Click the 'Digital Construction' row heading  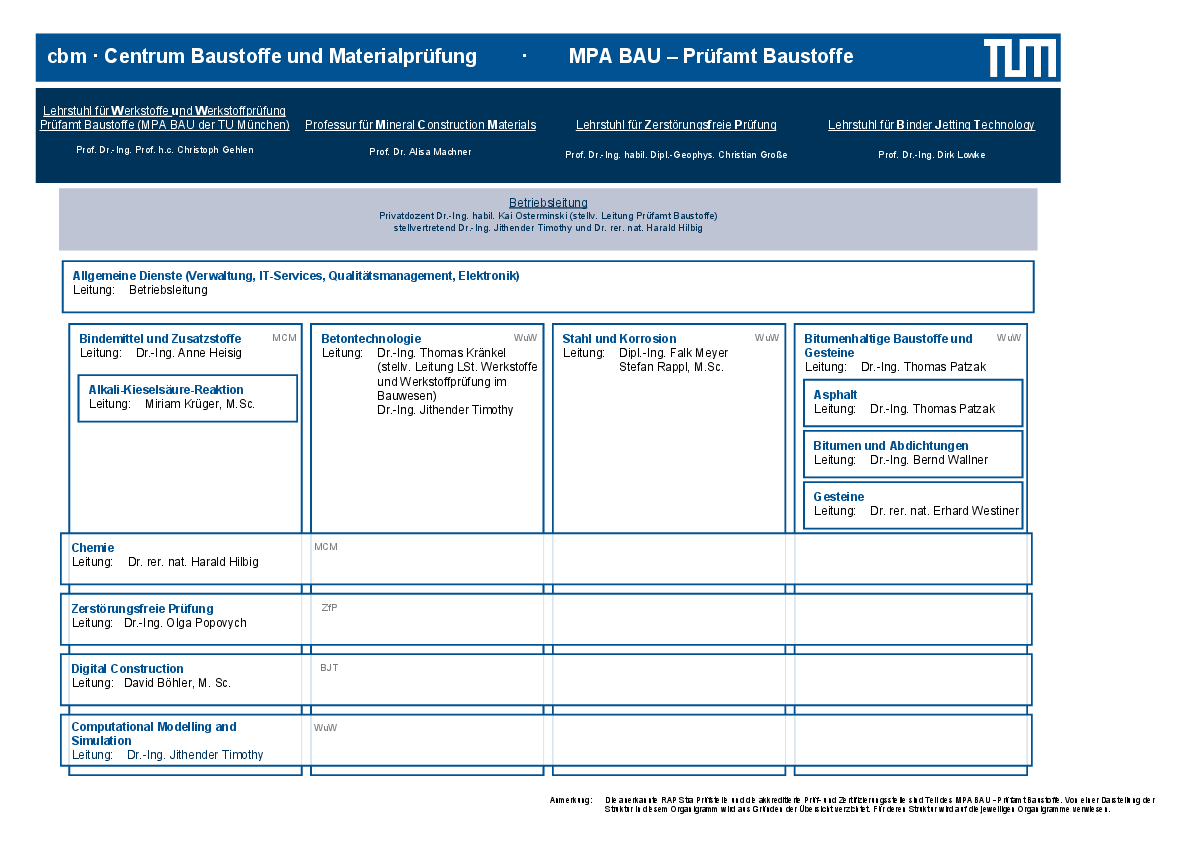tap(127, 669)
